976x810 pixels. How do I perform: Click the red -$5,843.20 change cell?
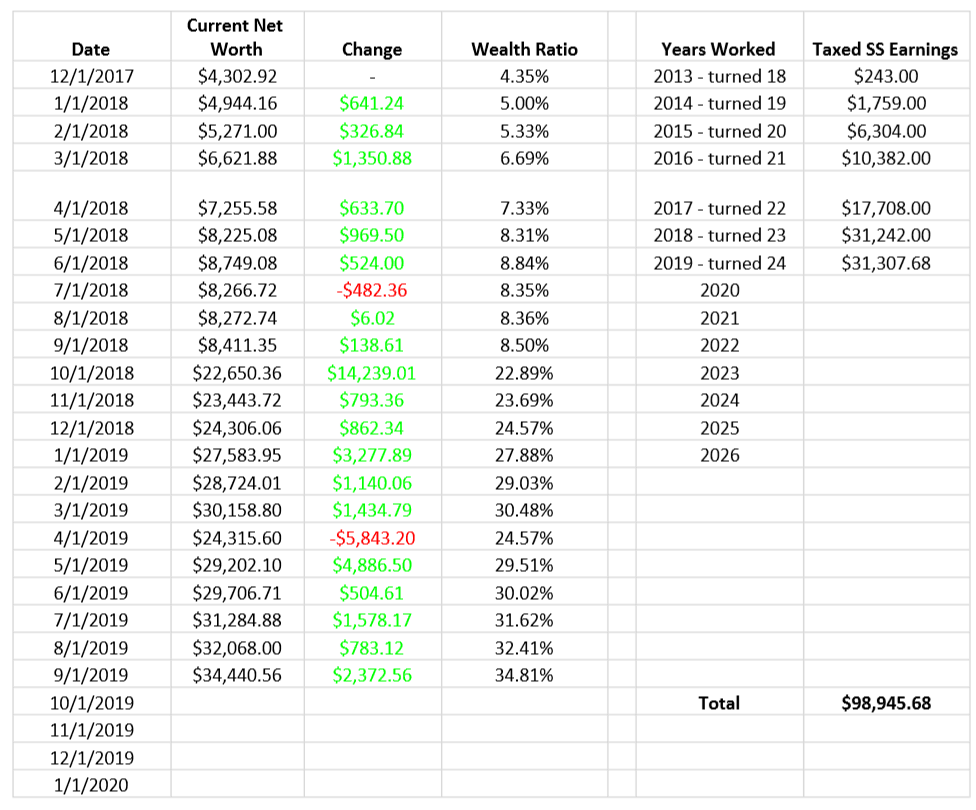coord(372,538)
